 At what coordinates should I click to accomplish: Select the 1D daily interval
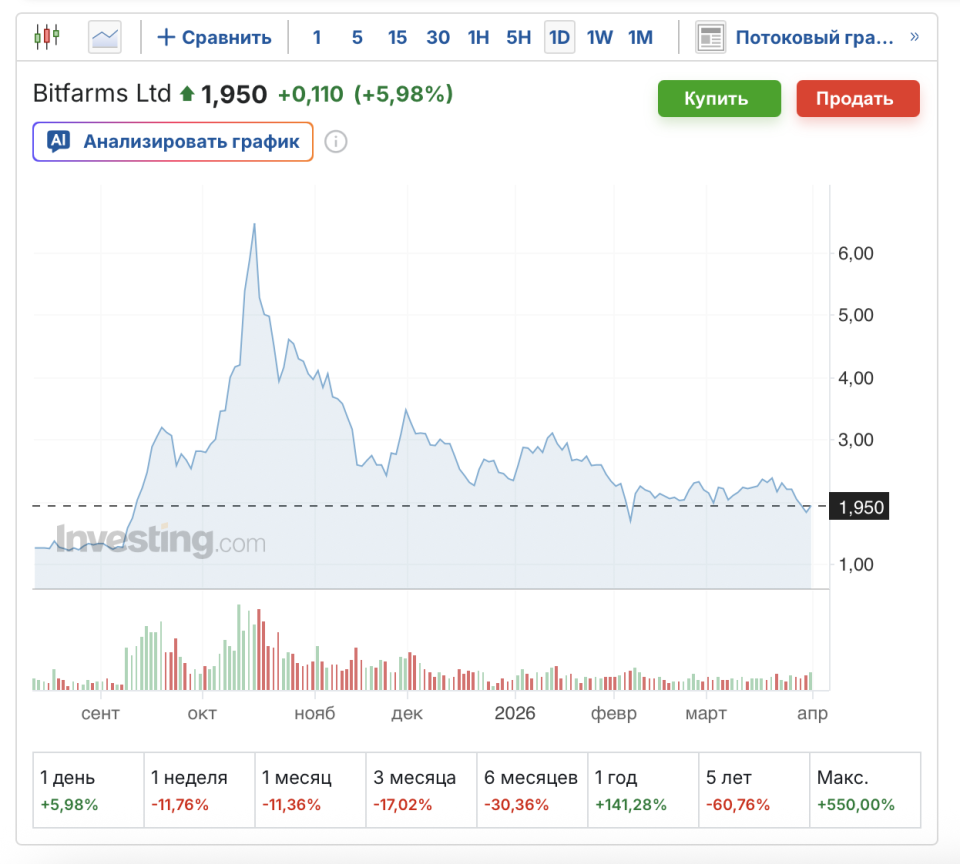tap(560, 37)
